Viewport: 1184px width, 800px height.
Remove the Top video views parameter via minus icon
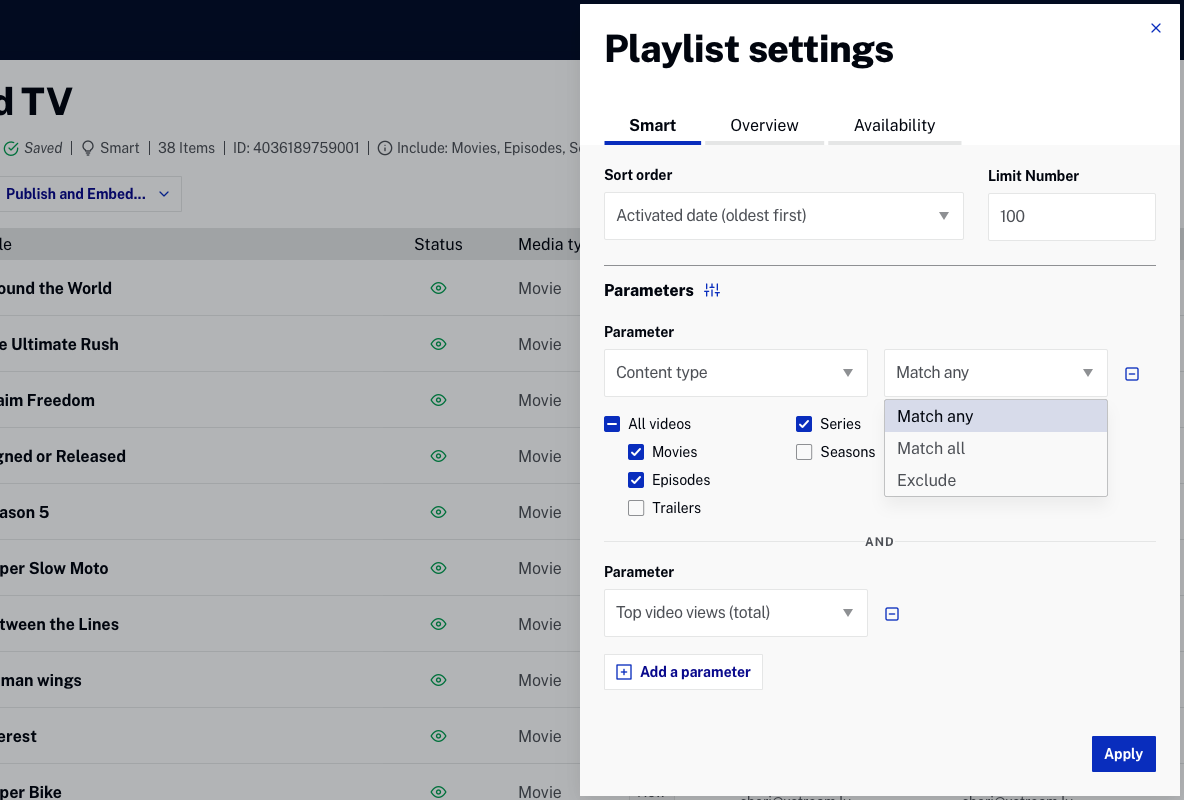tap(891, 614)
